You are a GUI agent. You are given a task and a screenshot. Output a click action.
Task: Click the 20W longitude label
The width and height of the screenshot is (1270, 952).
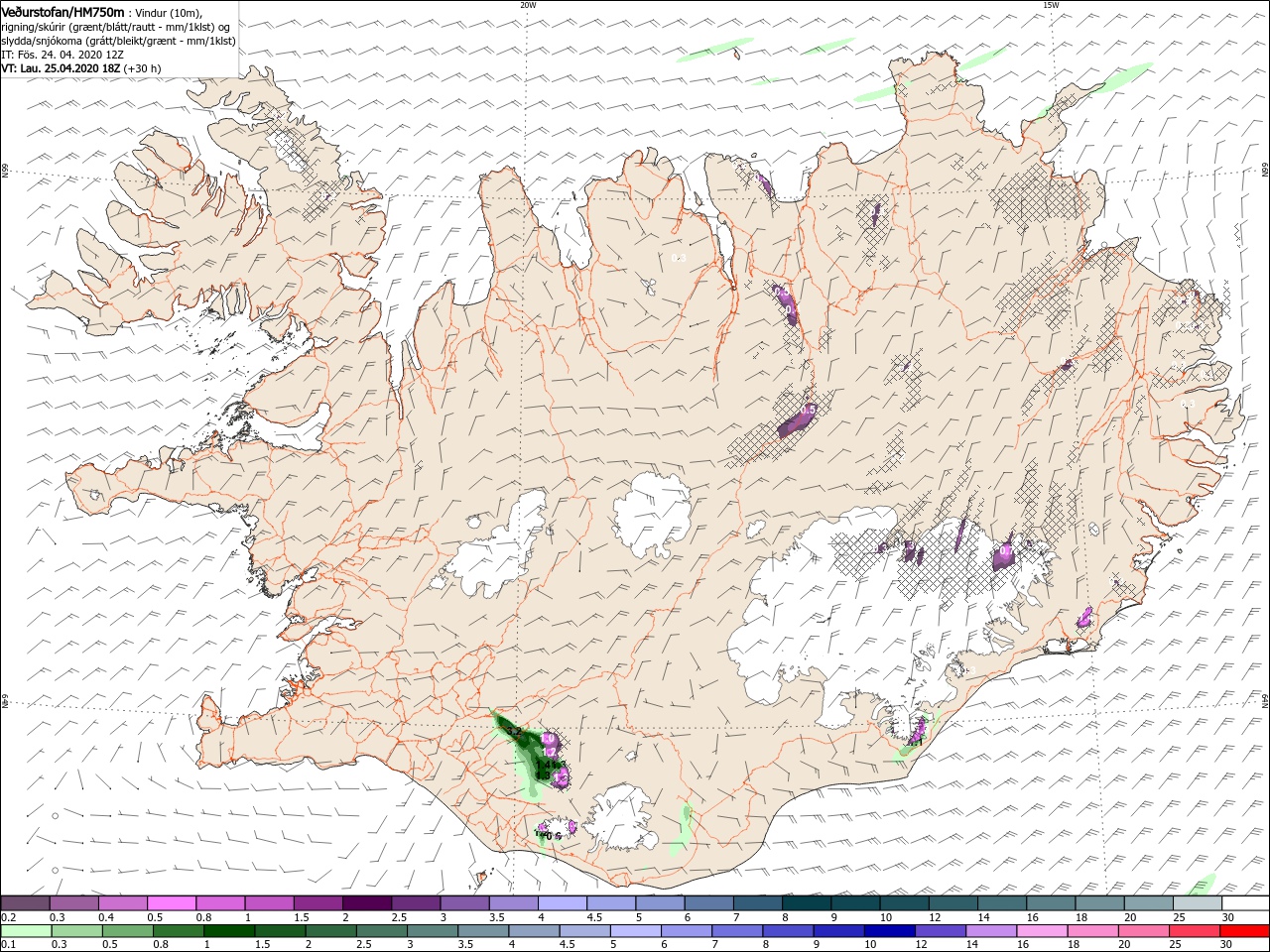tap(528, 5)
